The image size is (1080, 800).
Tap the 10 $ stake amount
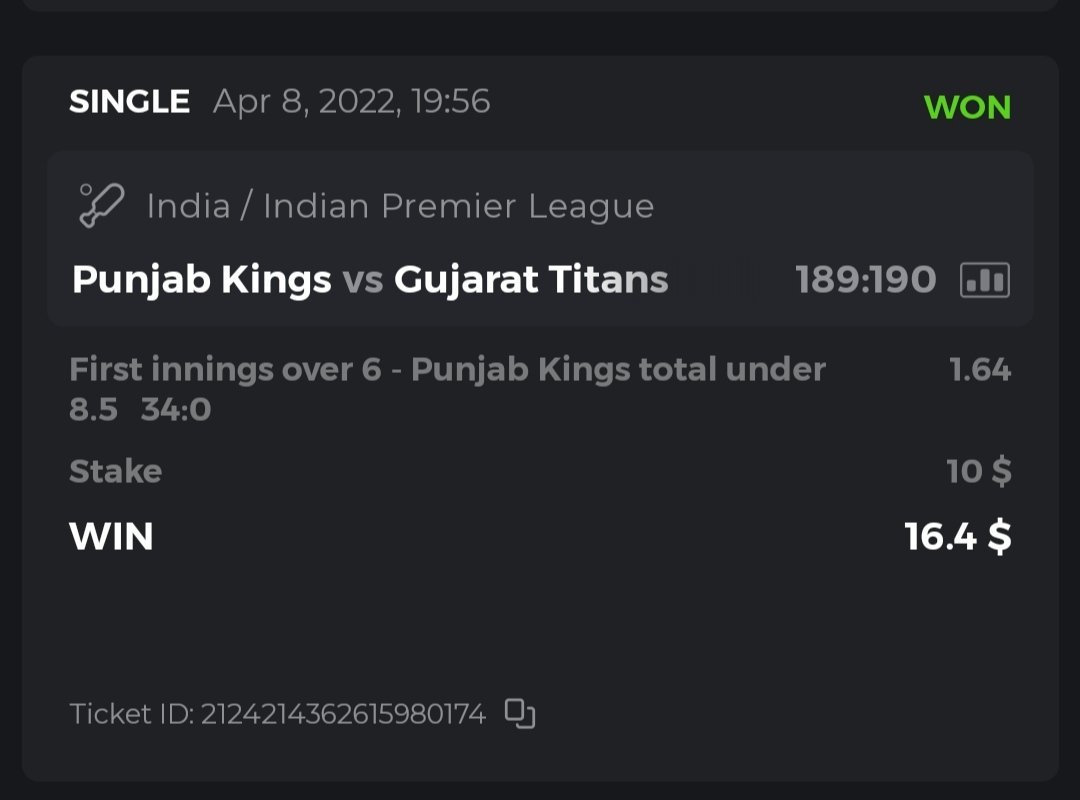pyautogui.click(x=978, y=471)
